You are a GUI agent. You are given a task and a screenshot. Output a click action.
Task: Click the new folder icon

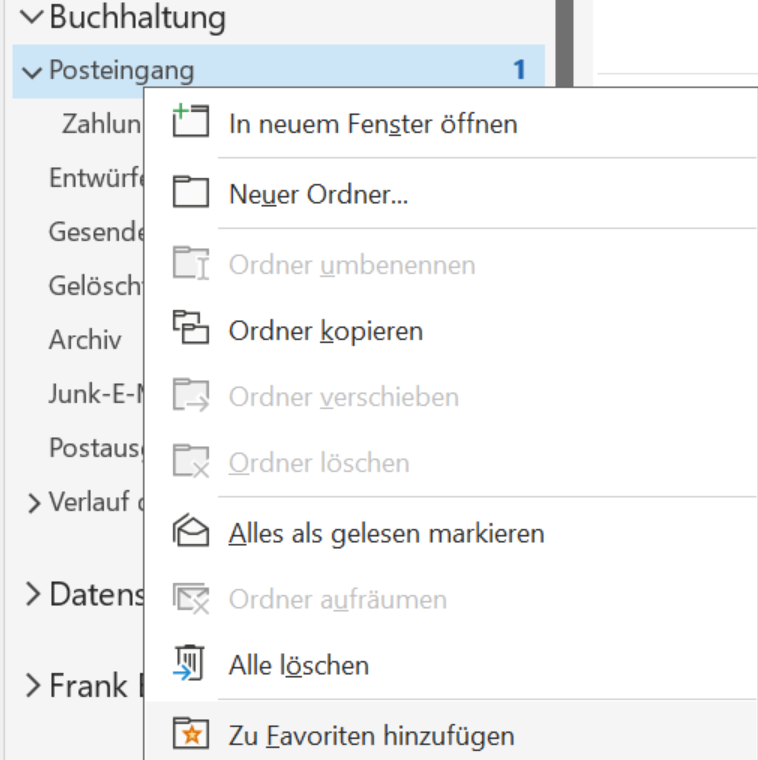click(189, 192)
